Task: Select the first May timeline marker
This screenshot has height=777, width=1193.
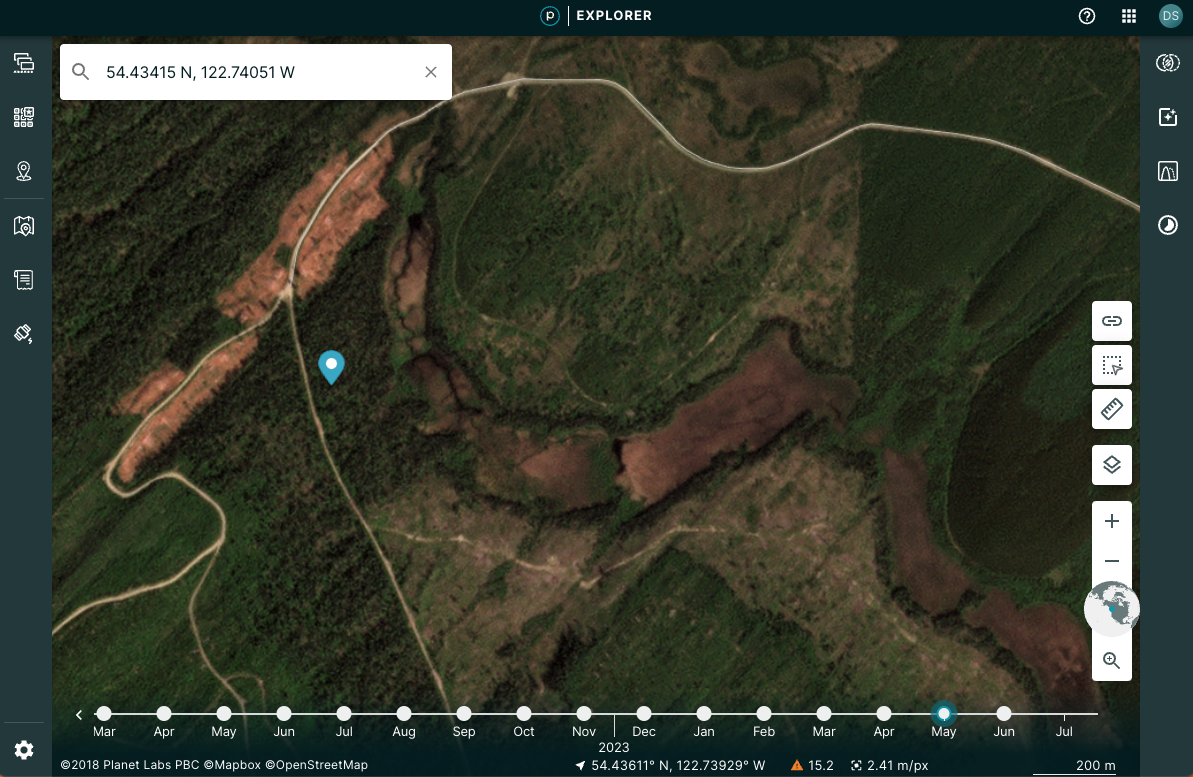Action: coord(224,713)
